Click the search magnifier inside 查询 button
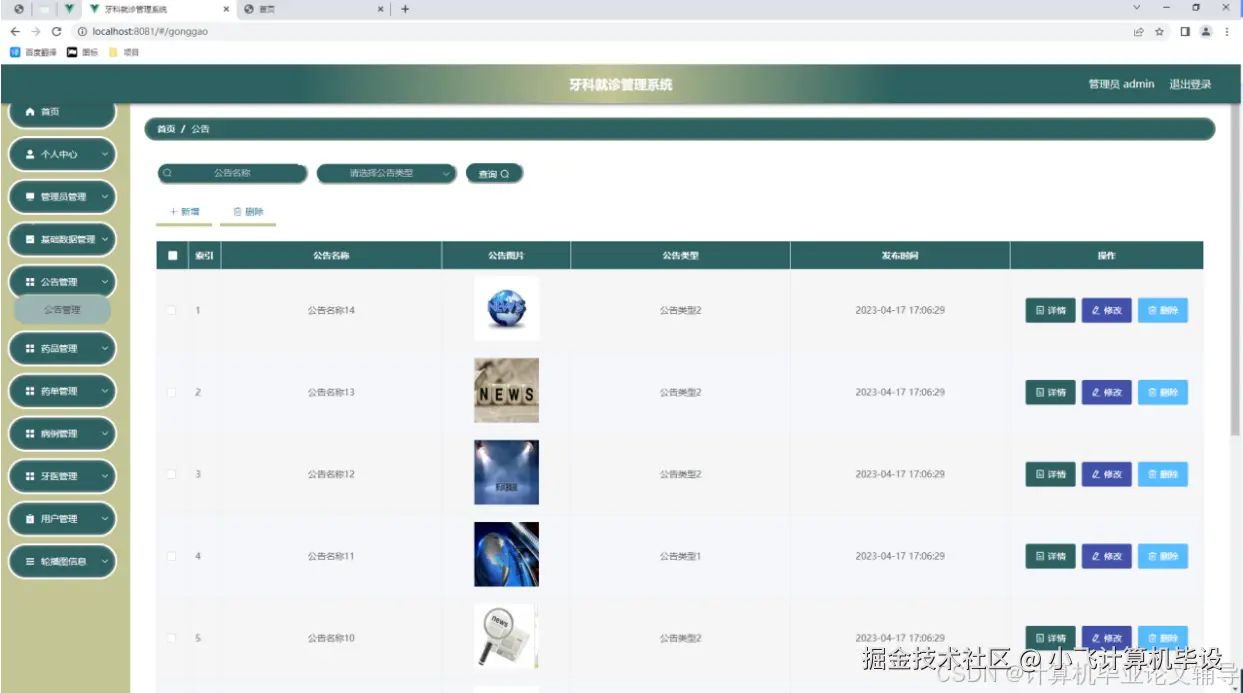This screenshot has height=693, width=1243. tap(507, 172)
